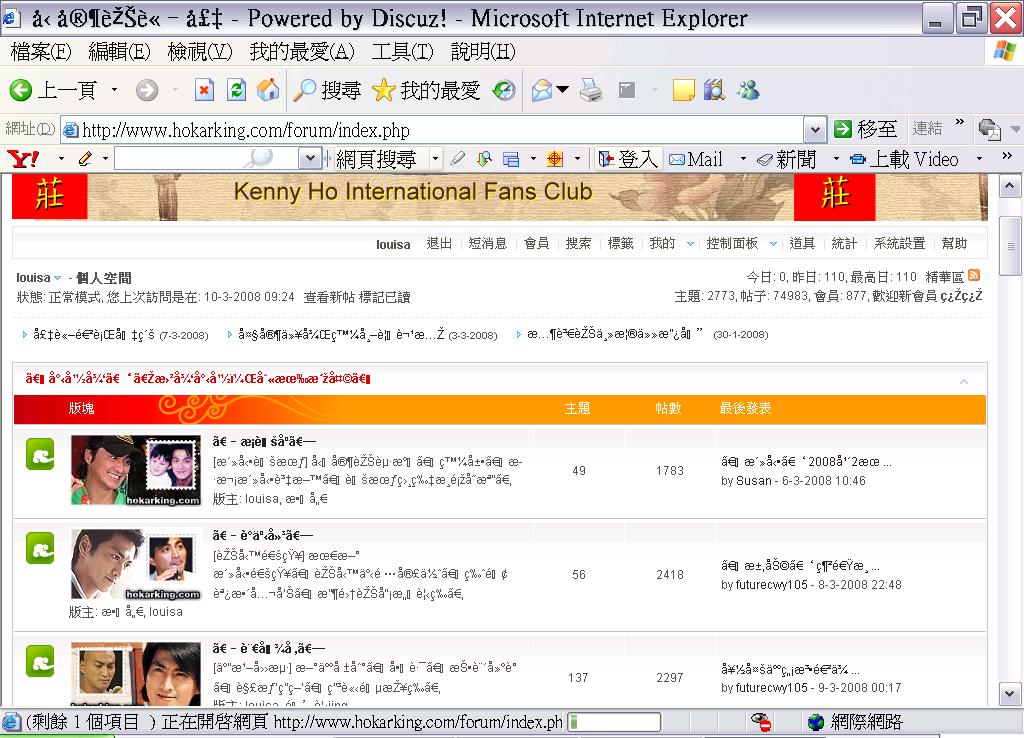The width and height of the screenshot is (1024, 738).
Task: Collapse the forum category section arrow
Action: [x=964, y=381]
